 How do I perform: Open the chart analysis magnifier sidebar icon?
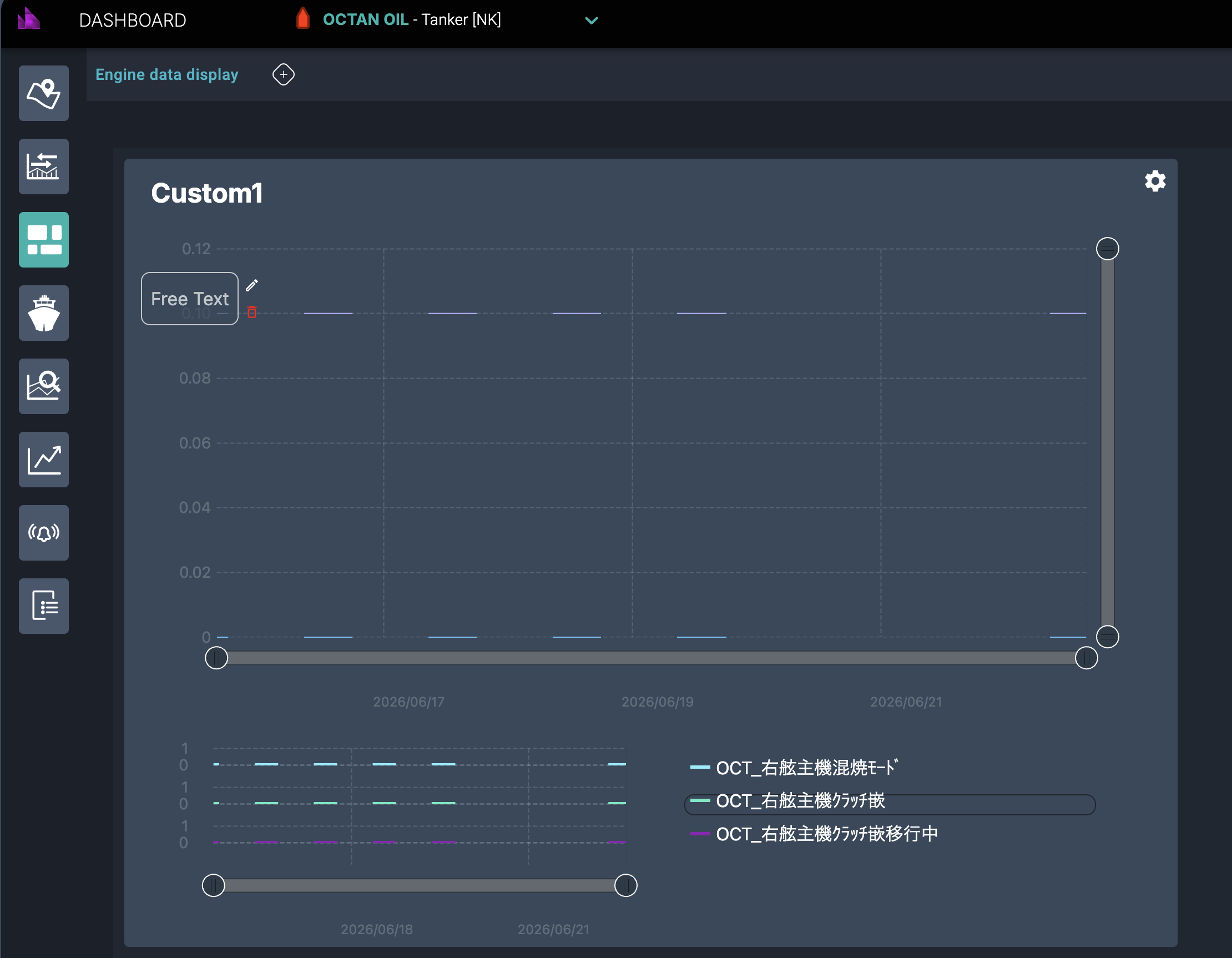click(43, 386)
